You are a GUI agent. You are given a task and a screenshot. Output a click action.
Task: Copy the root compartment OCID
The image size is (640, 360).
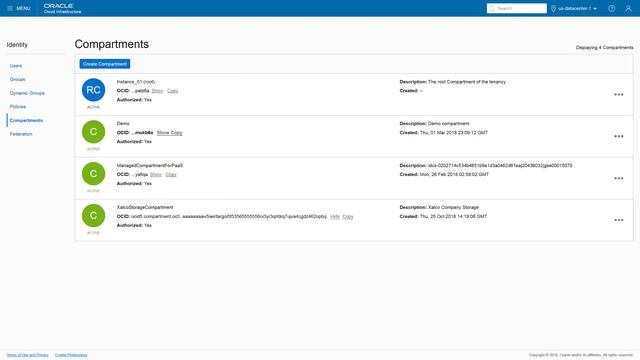pyautogui.click(x=173, y=91)
